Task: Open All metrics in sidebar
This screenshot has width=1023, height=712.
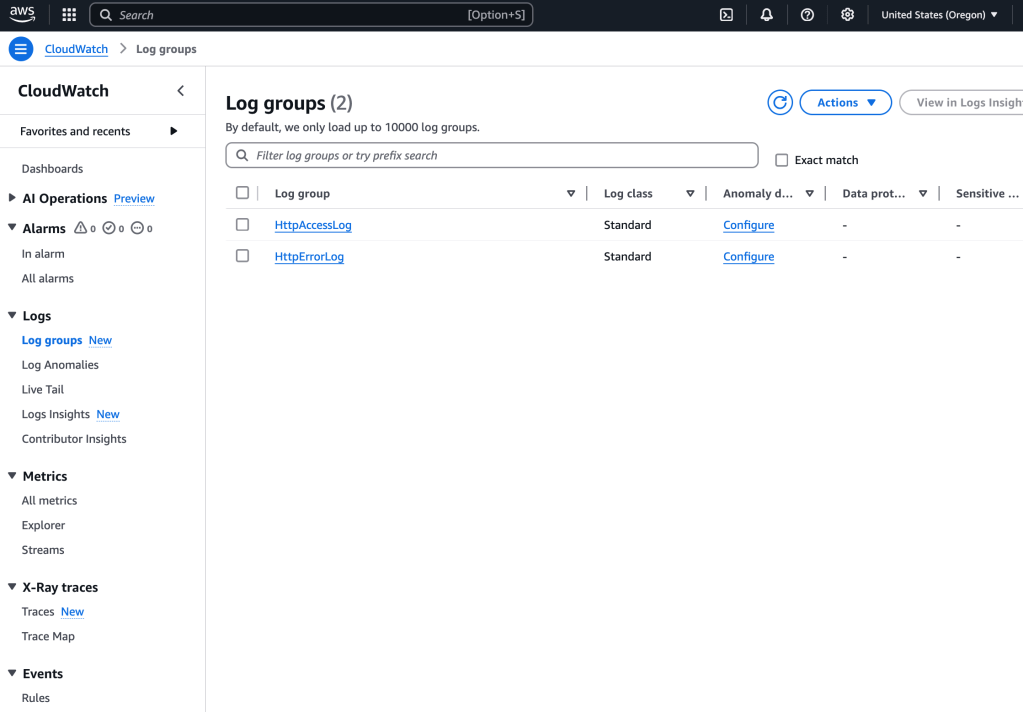Action: click(x=49, y=500)
